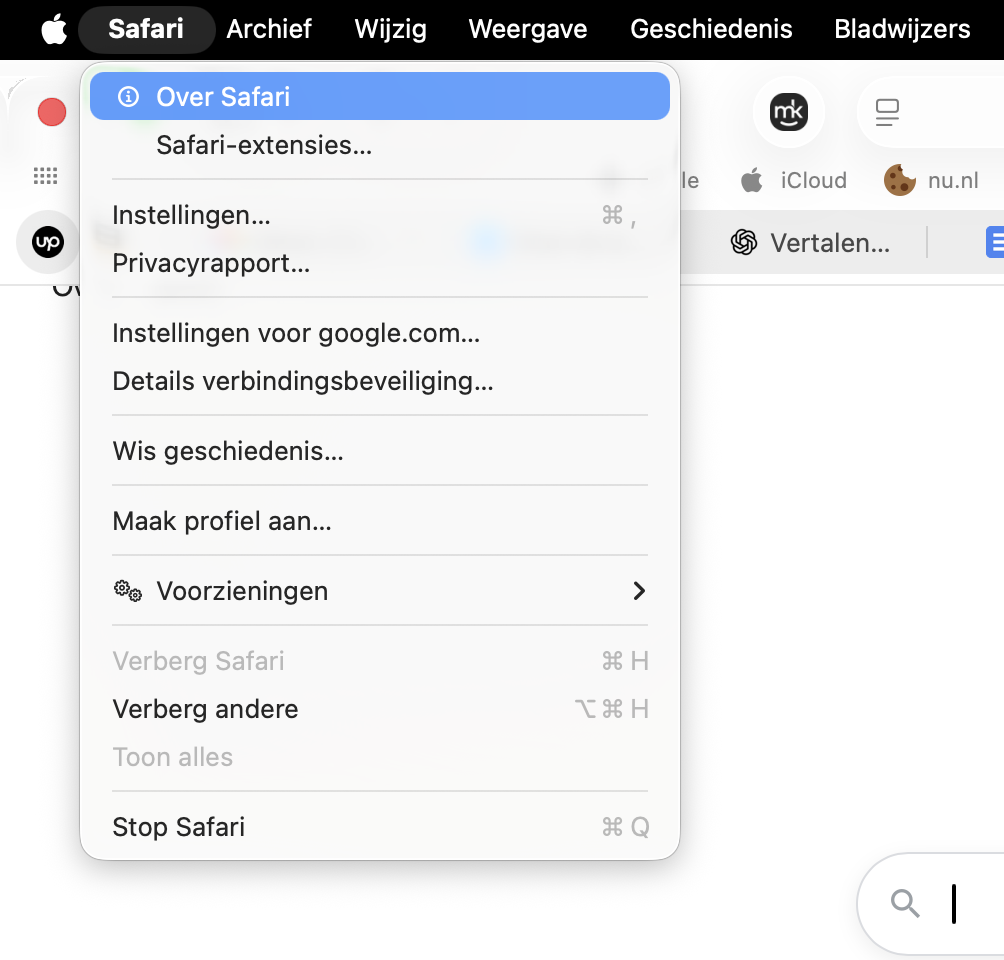Open the Geschiedenis menu

click(710, 29)
